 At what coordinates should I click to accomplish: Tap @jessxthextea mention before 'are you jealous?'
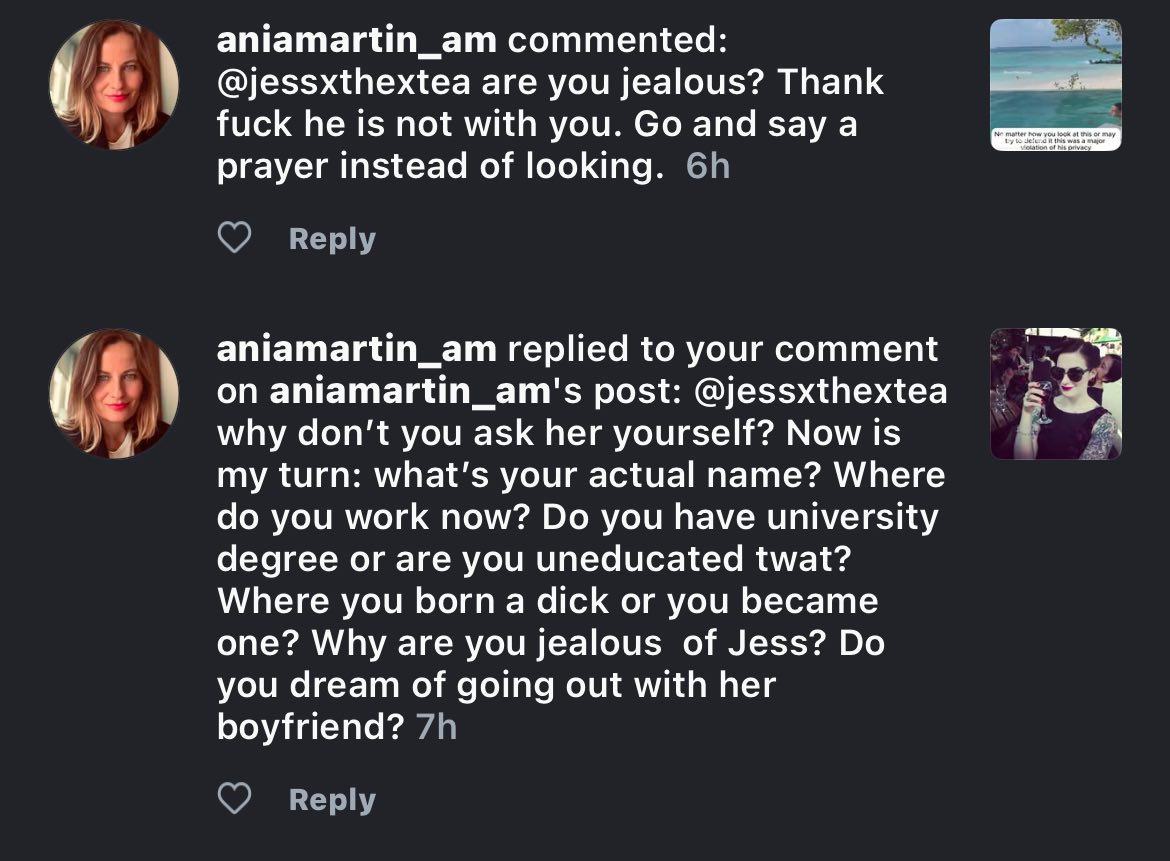coord(343,81)
